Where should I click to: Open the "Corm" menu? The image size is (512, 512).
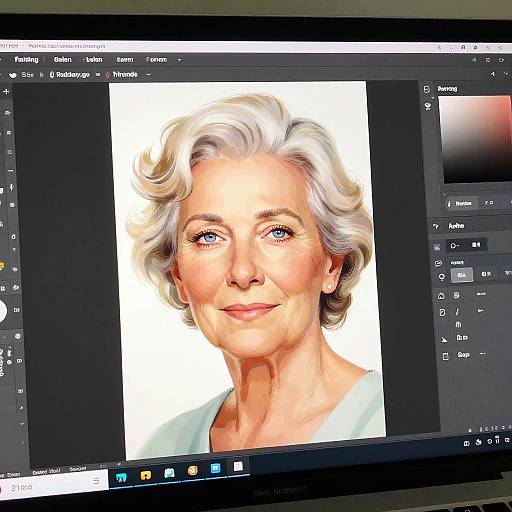(x=125, y=60)
